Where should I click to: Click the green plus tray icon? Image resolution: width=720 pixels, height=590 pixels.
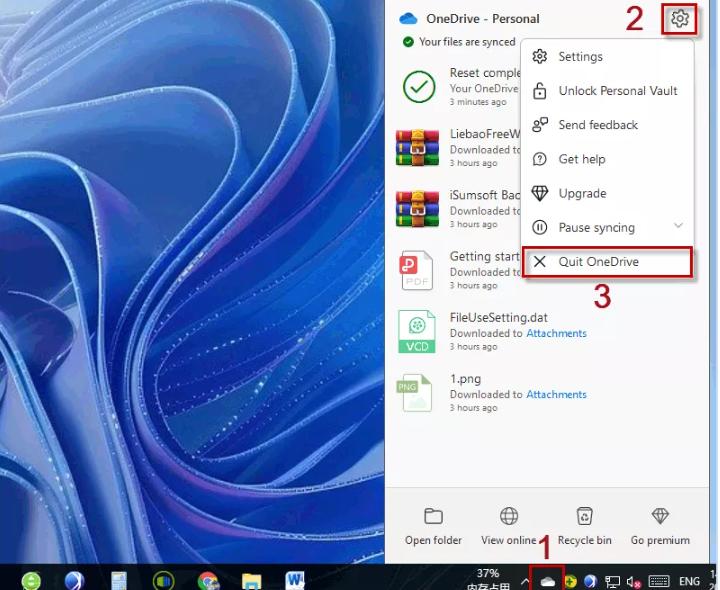click(570, 581)
